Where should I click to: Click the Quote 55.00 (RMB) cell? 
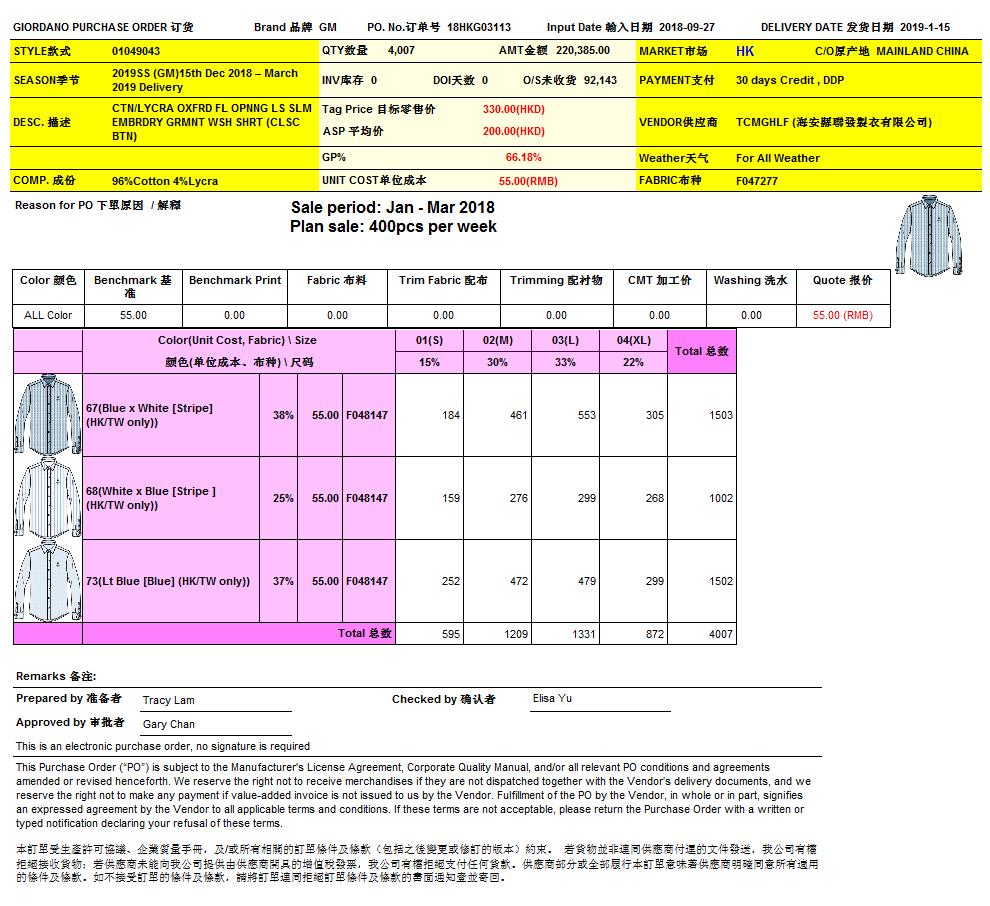(842, 315)
